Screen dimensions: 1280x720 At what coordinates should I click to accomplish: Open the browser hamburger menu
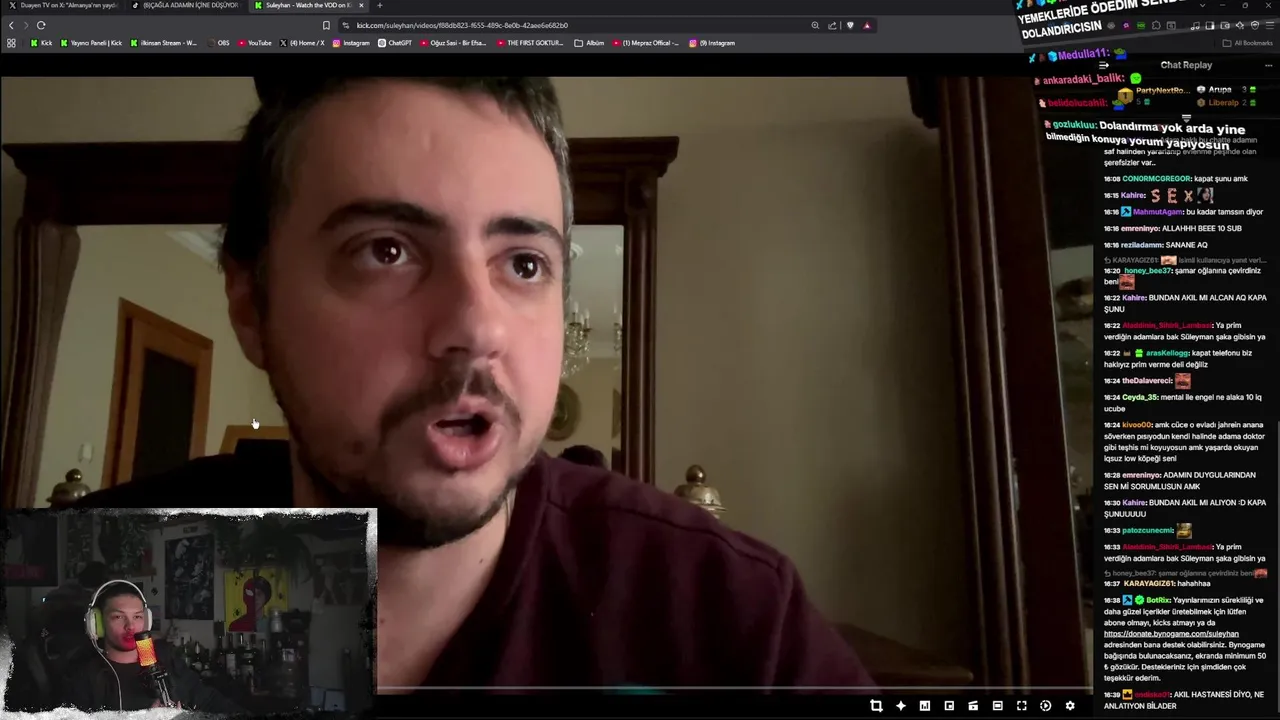[x=1268, y=25]
